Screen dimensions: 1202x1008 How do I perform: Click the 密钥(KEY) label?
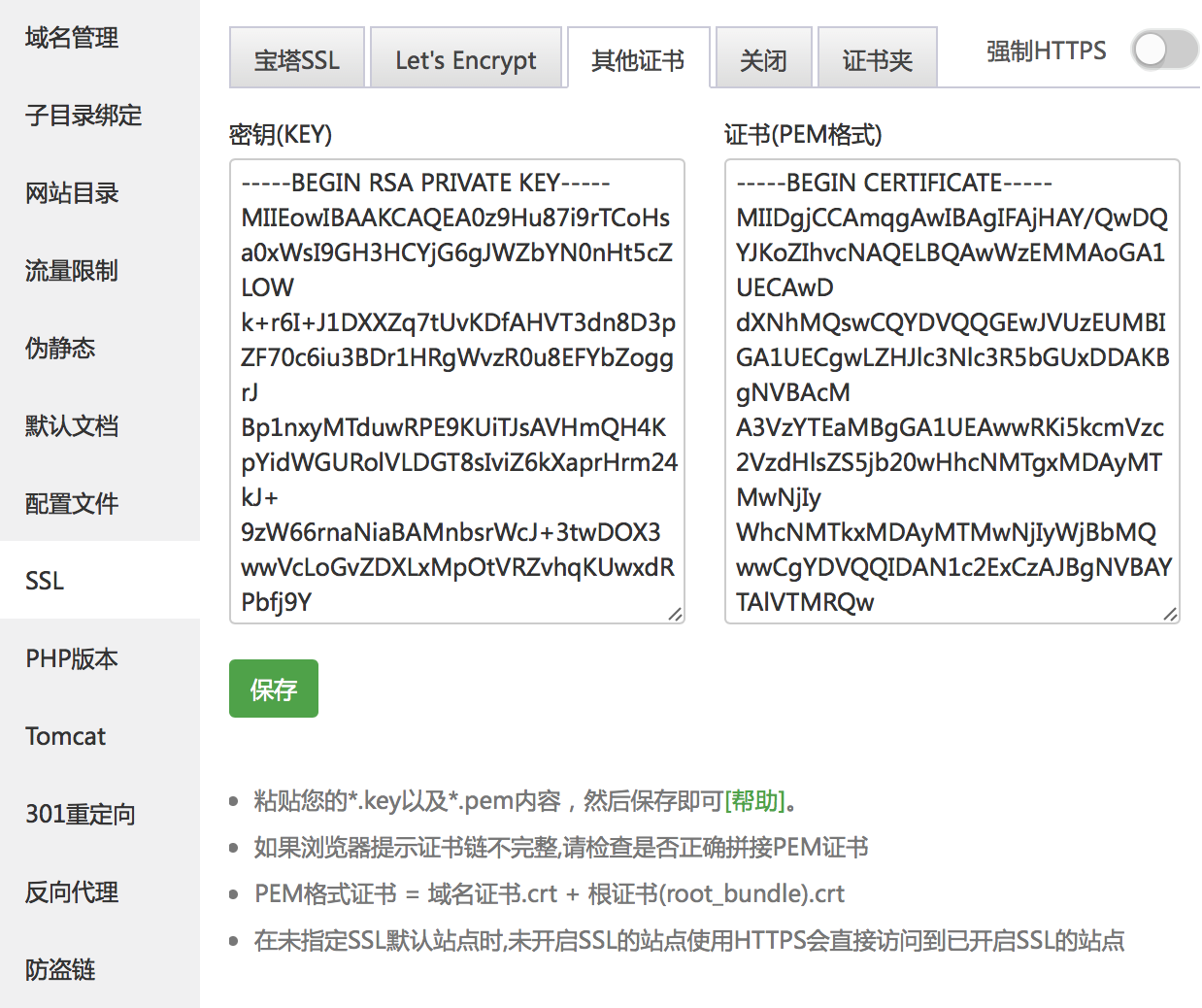coord(281,134)
